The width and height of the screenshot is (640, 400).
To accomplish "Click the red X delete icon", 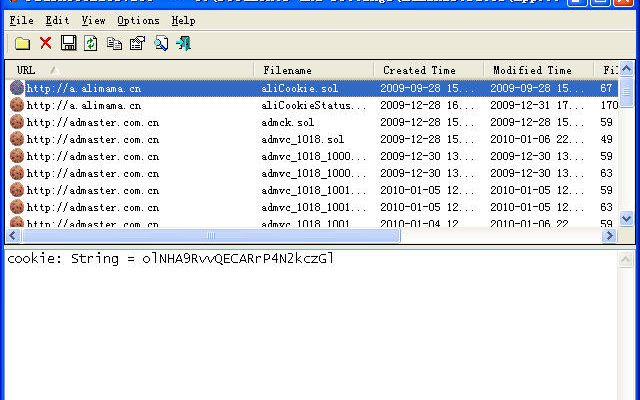I will pyautogui.click(x=46, y=43).
